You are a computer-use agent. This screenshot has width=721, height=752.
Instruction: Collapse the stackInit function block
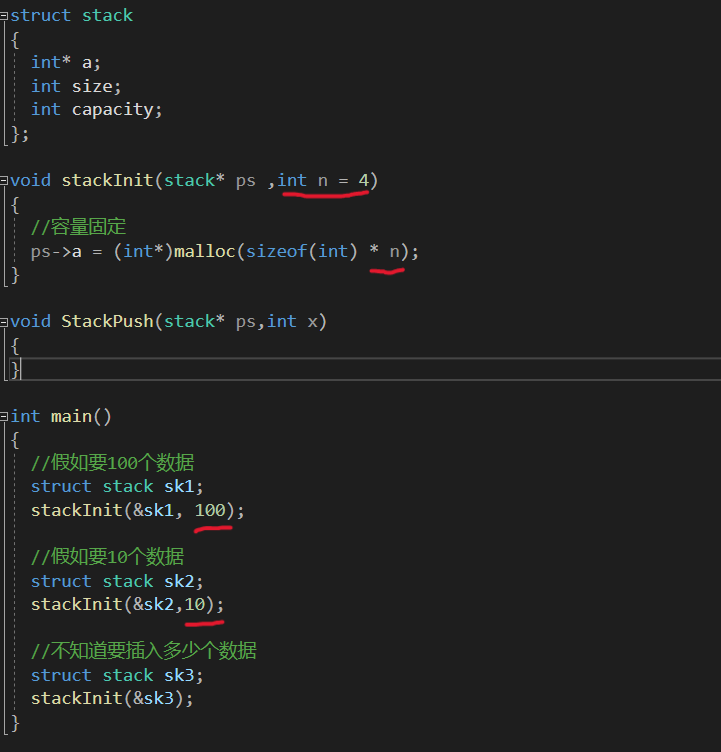pos(4,181)
